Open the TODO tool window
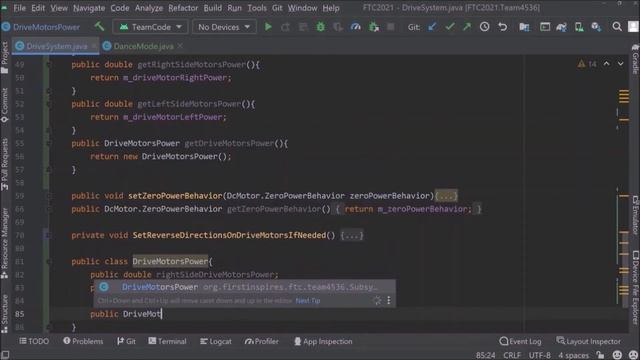640x360 pixels. pos(34,341)
